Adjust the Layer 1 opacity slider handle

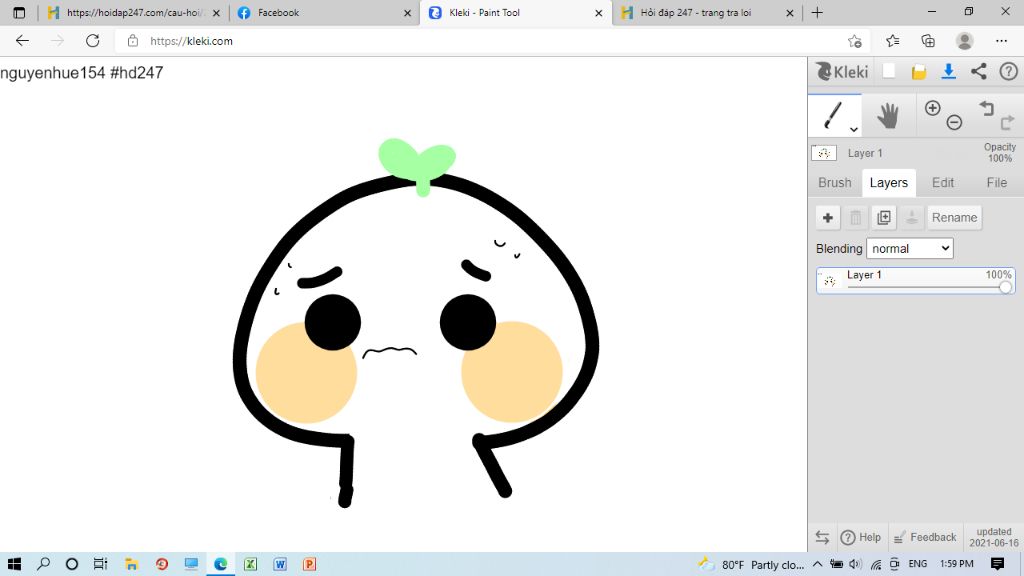click(1005, 287)
